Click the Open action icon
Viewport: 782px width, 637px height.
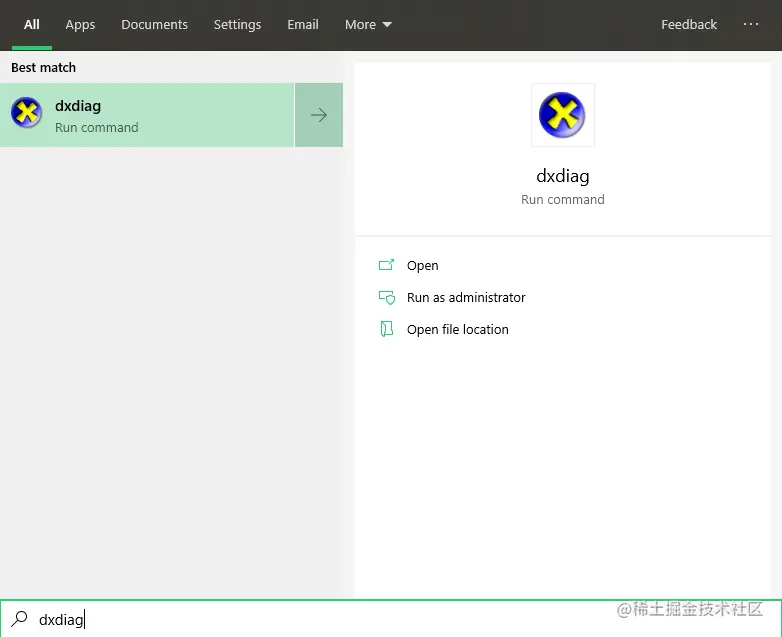point(386,265)
